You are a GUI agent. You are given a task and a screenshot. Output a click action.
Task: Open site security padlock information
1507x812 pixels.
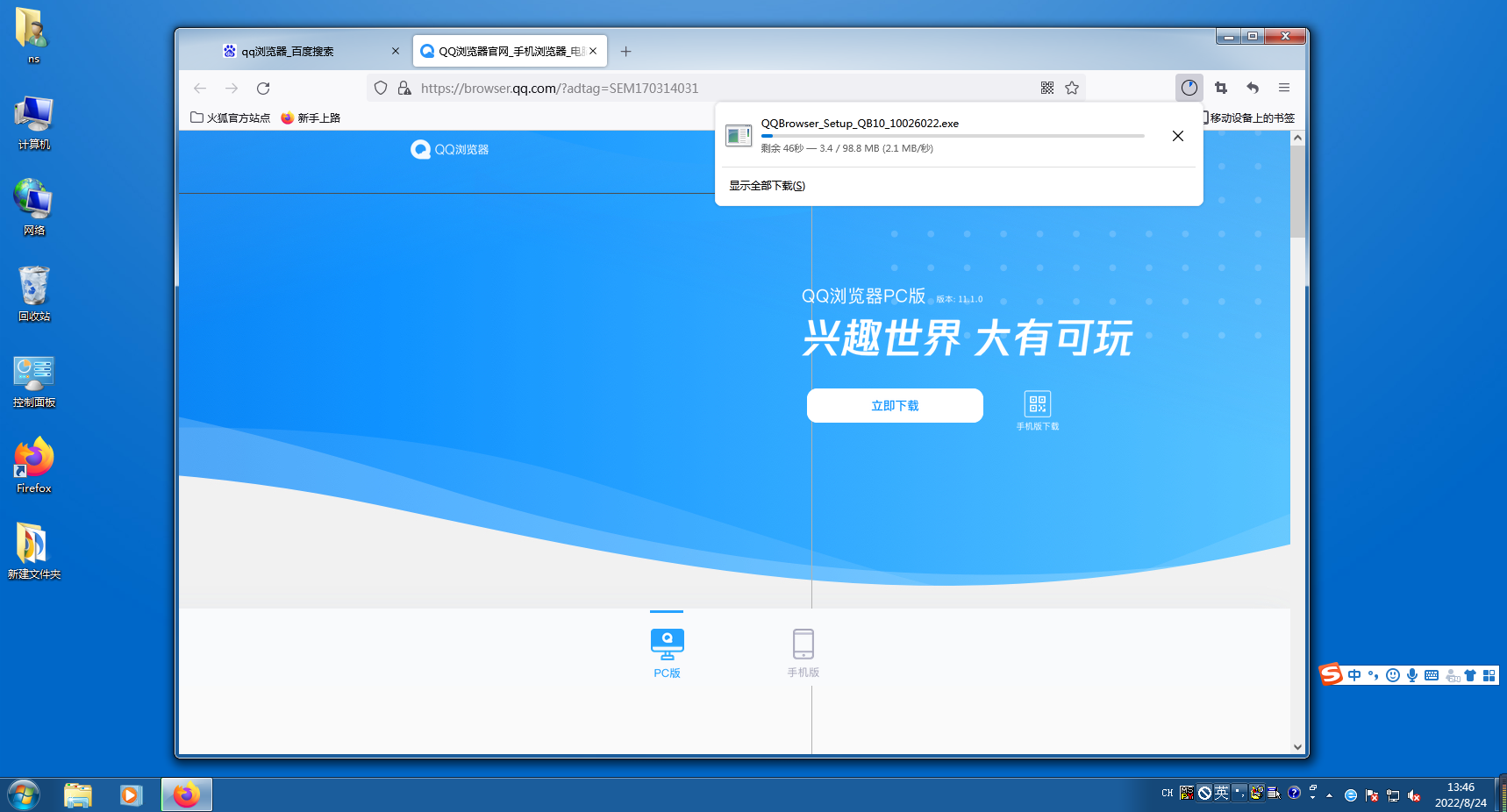(x=404, y=88)
